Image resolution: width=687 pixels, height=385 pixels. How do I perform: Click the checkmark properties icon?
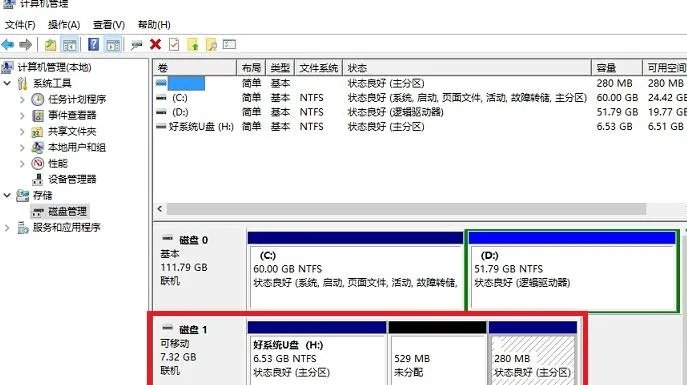pos(174,44)
